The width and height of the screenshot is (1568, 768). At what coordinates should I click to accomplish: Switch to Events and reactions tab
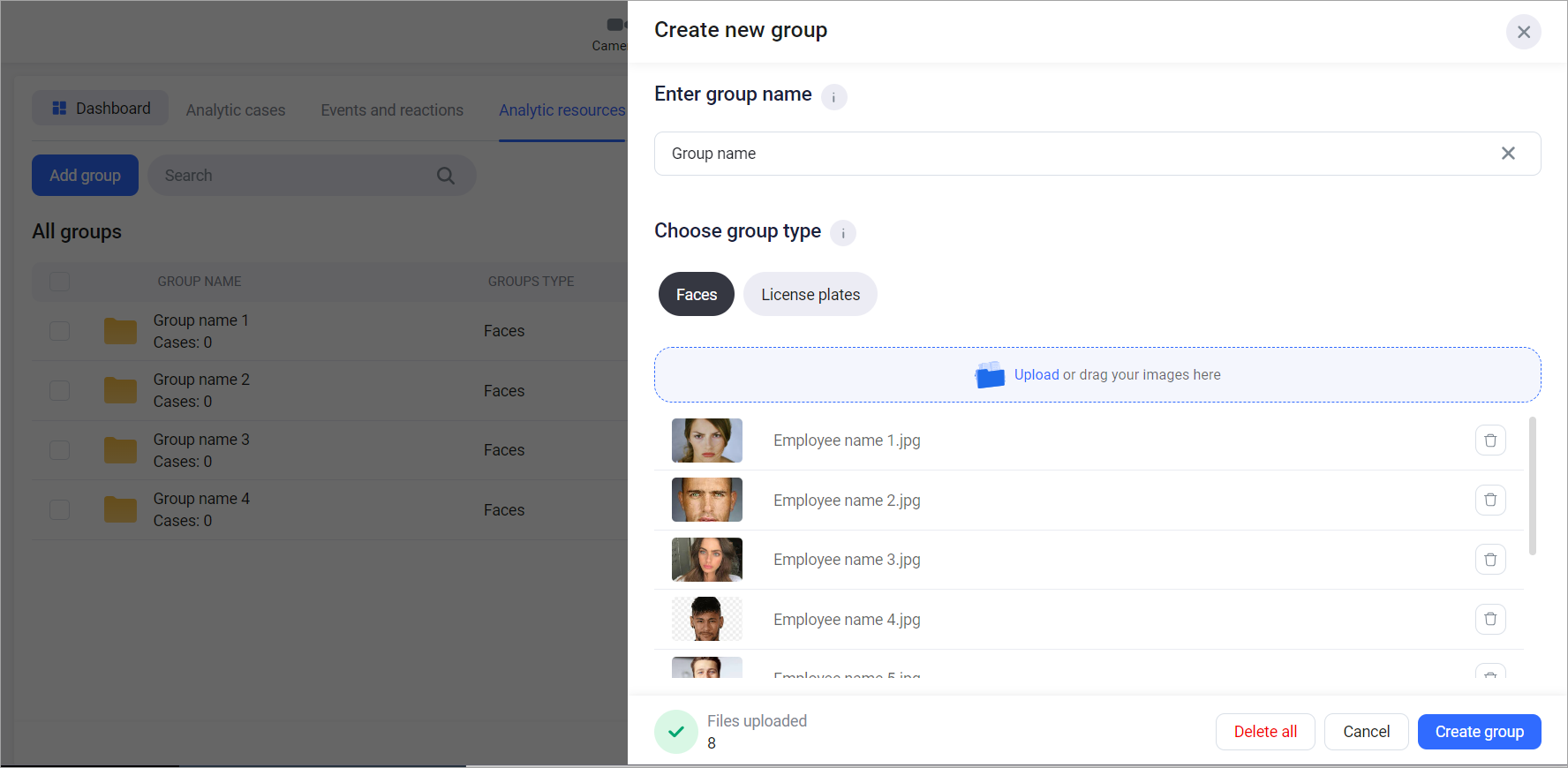[x=392, y=110]
